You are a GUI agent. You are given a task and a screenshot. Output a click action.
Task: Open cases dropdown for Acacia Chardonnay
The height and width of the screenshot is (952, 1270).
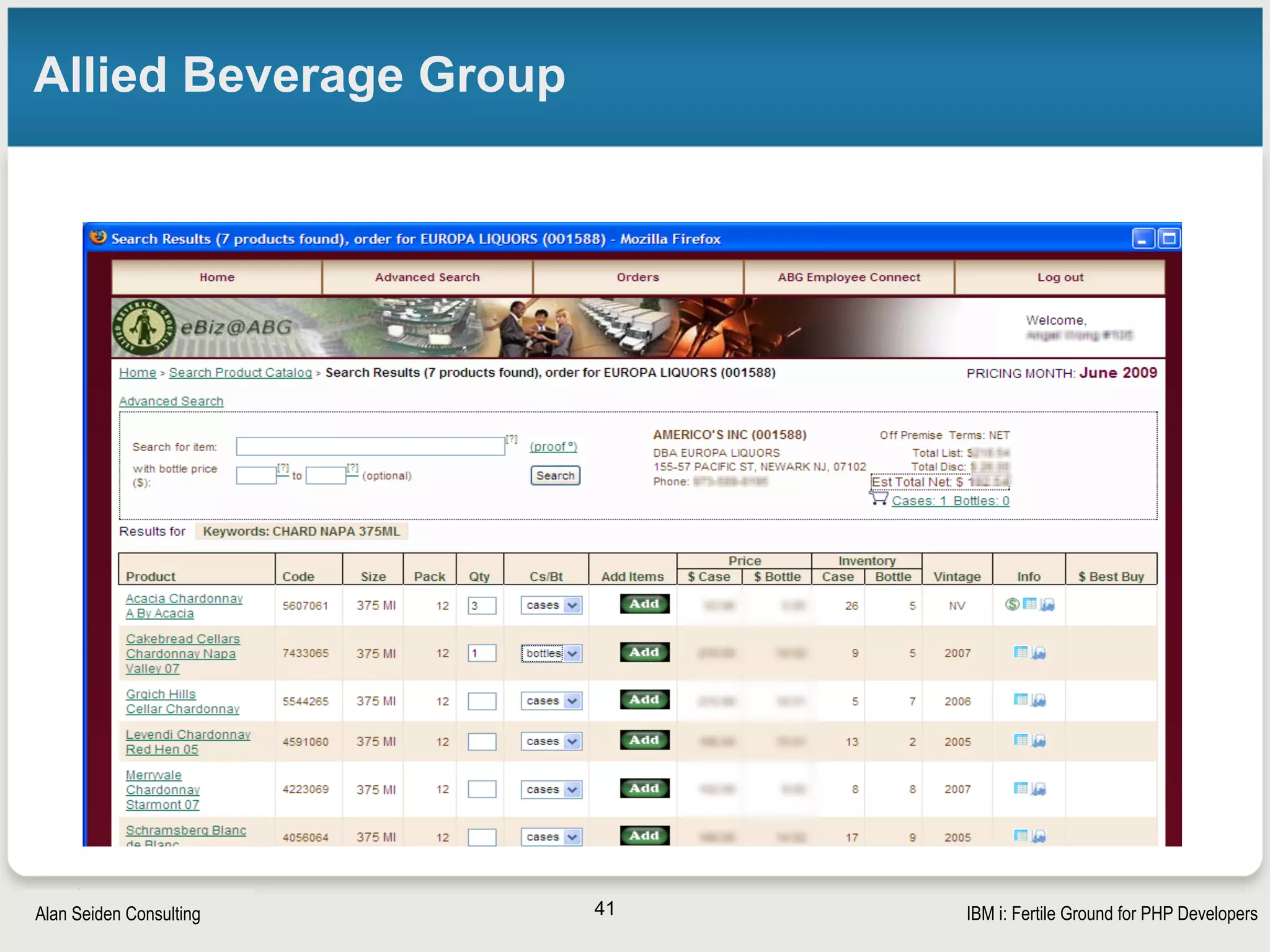[x=551, y=605]
